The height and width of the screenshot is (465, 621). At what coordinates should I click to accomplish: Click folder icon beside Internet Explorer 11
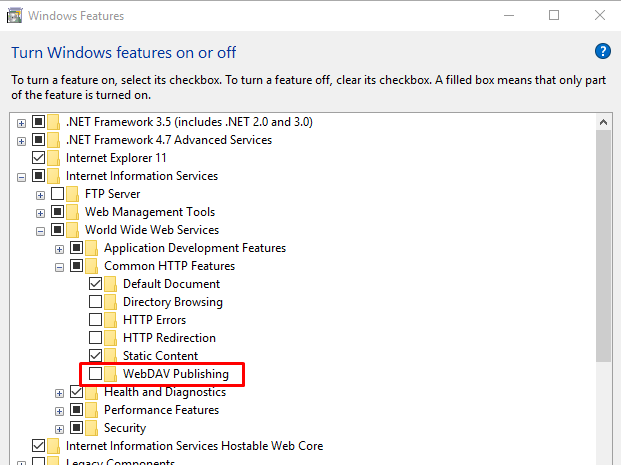(53, 158)
